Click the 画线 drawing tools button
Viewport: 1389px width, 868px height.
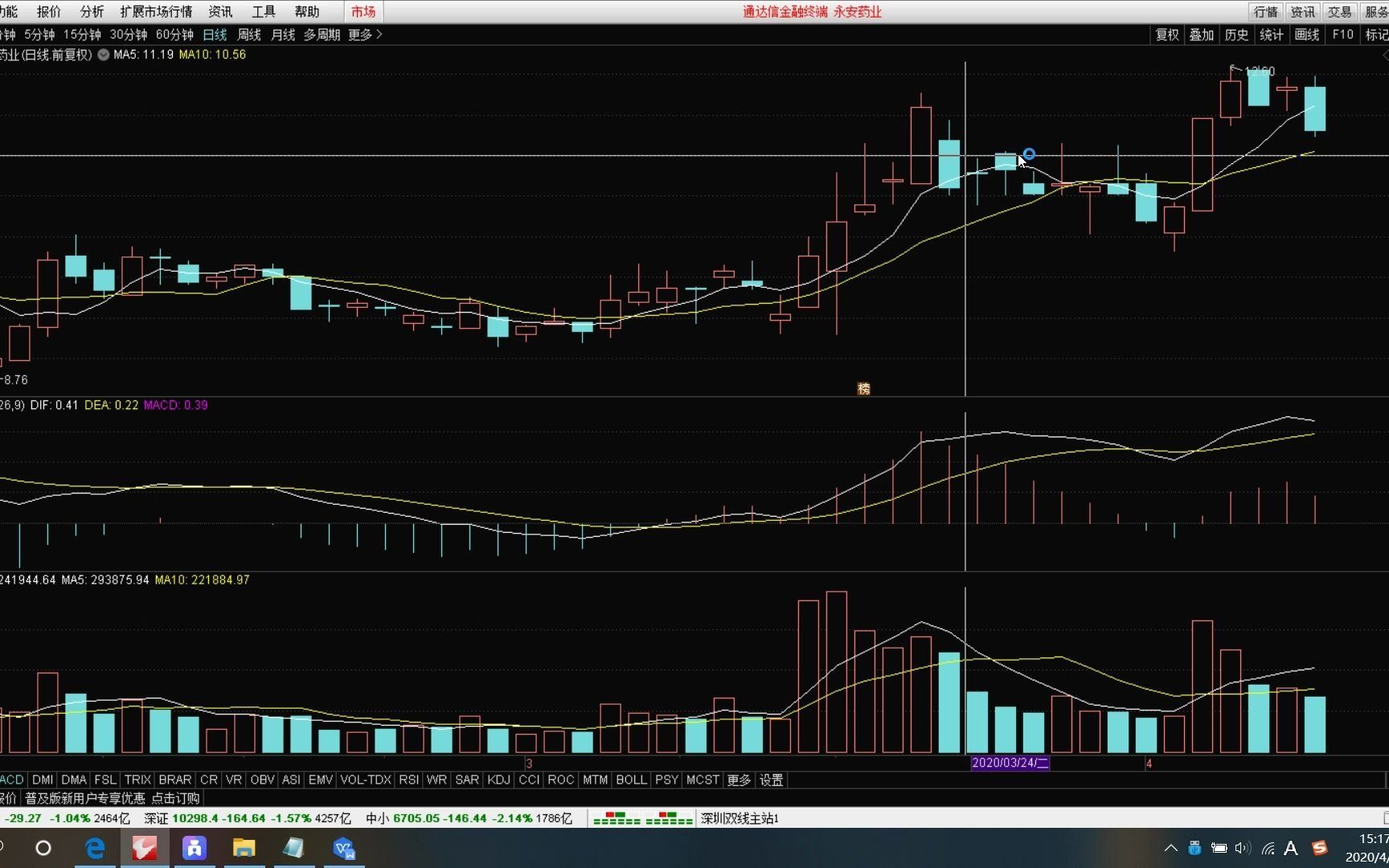click(1307, 35)
